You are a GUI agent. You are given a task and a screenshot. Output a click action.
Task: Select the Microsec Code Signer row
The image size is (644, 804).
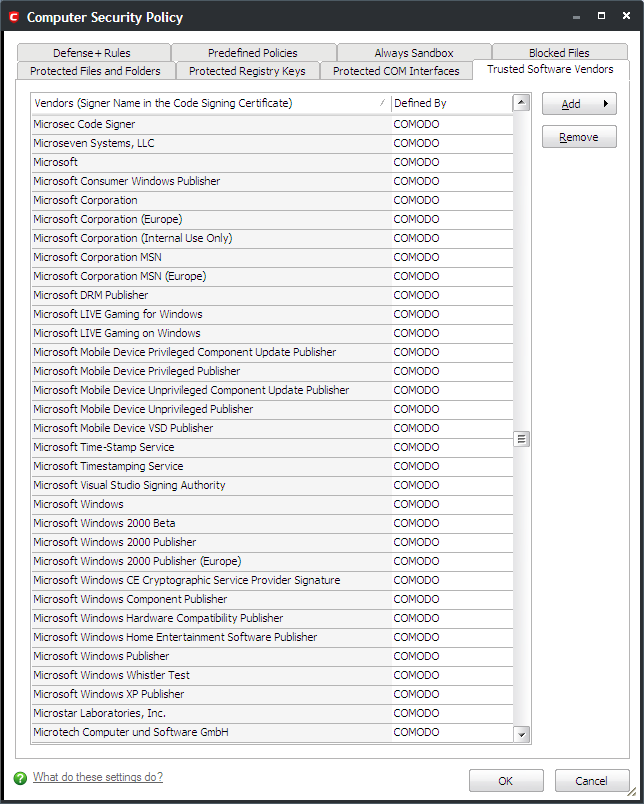pyautogui.click(x=272, y=124)
